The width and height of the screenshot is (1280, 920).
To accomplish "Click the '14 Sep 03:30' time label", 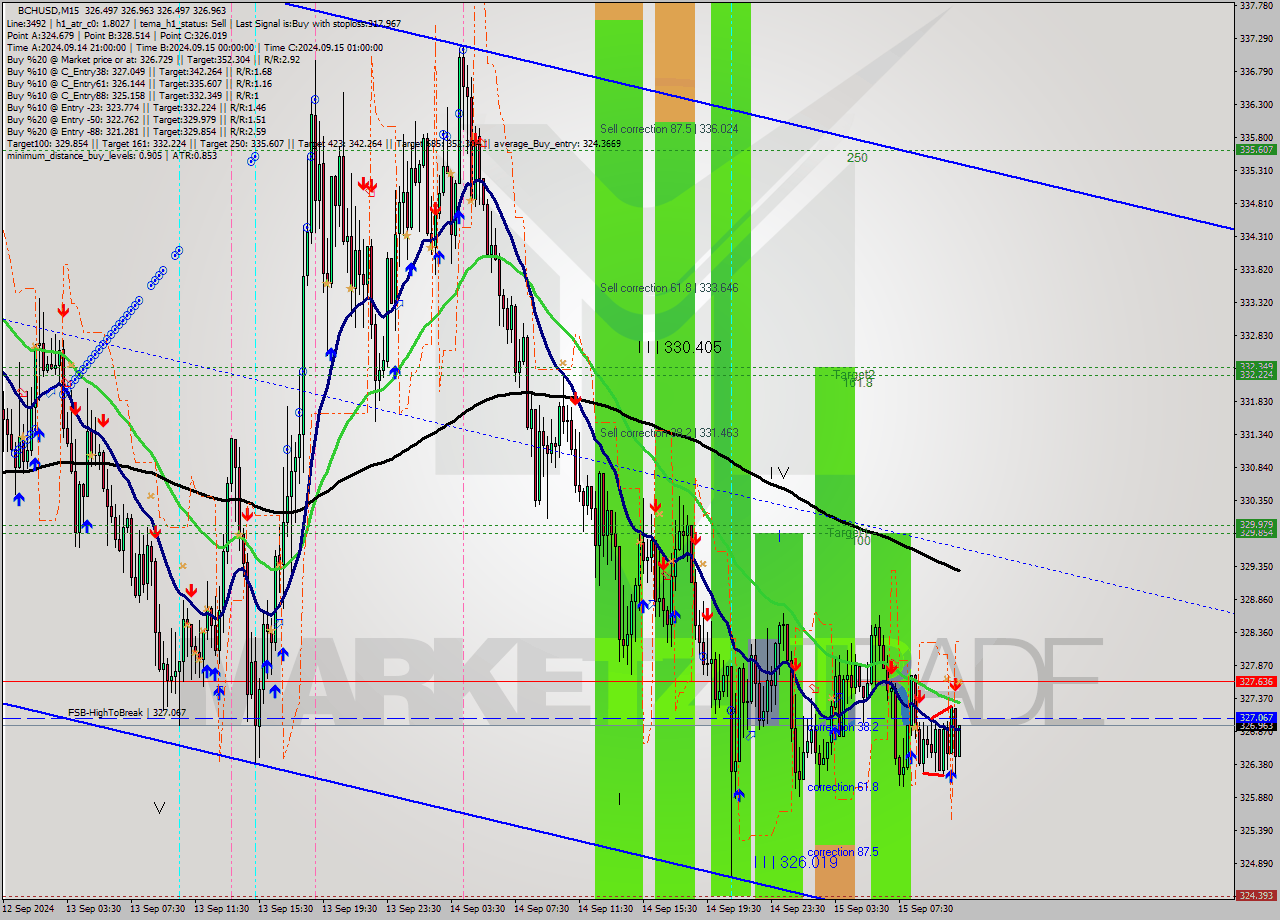I will [x=478, y=909].
